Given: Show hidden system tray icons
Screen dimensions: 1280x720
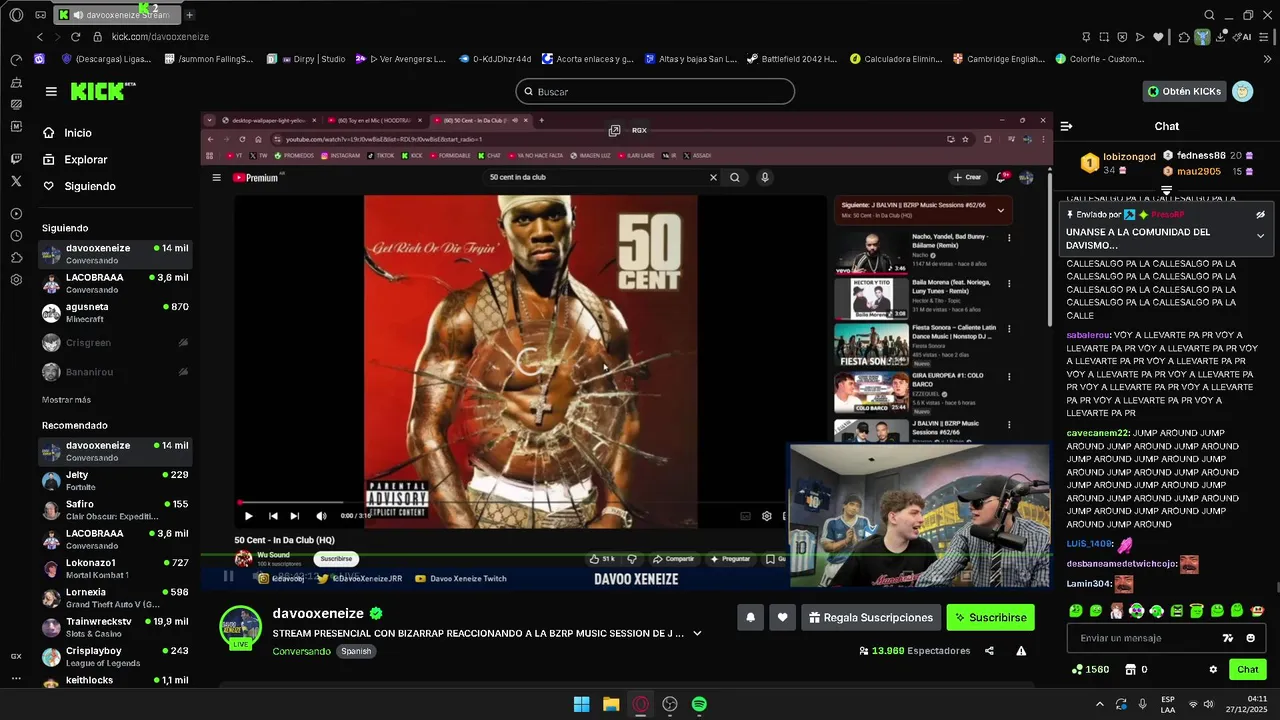Looking at the screenshot, I should 1099,704.
